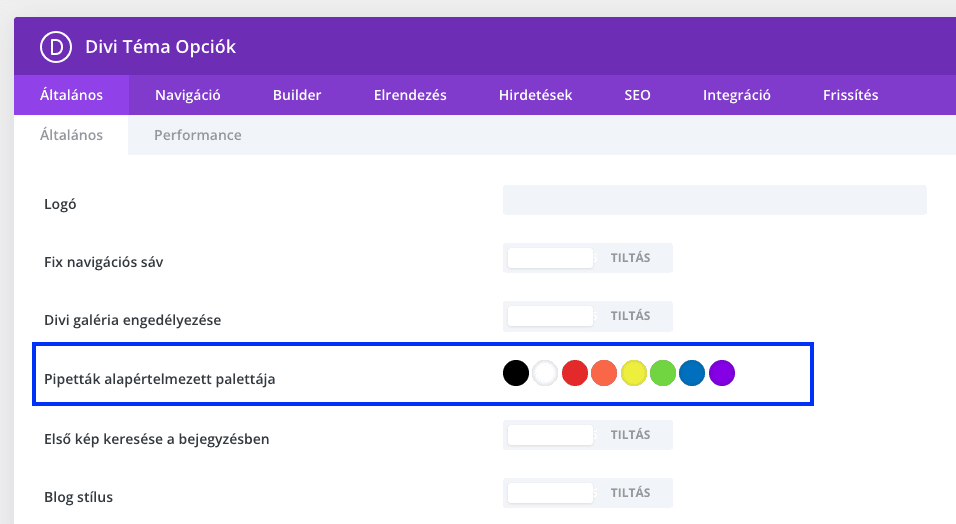This screenshot has width=956, height=524.
Task: Toggle the Fix navigációs sáv switch
Action: point(588,258)
